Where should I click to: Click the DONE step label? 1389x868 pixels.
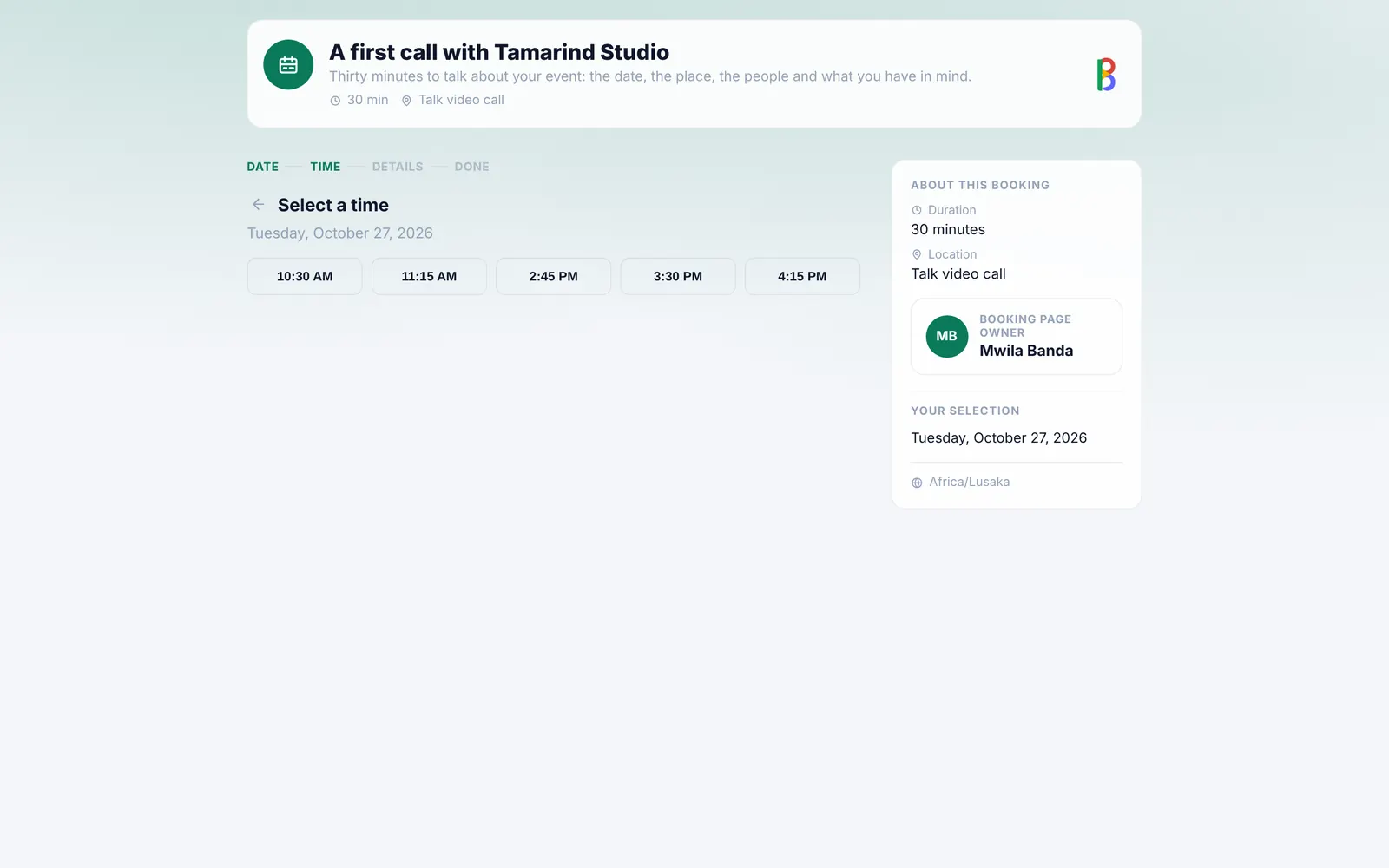coord(472,167)
